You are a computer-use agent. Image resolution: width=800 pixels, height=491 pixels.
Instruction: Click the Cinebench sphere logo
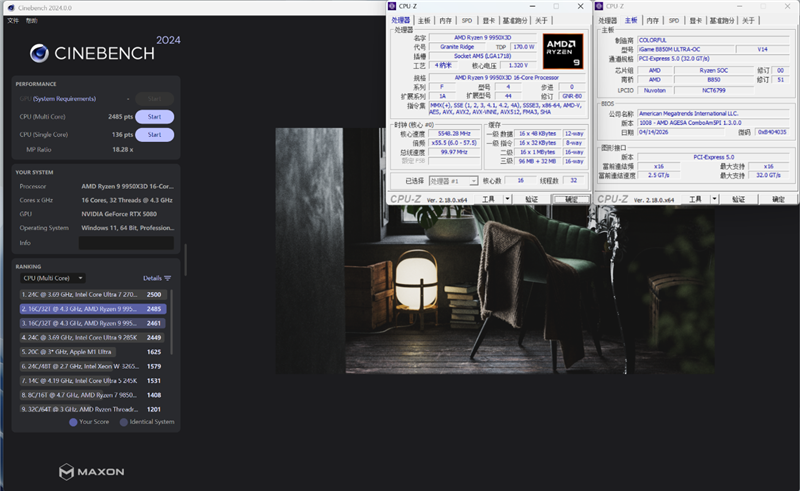point(39,53)
